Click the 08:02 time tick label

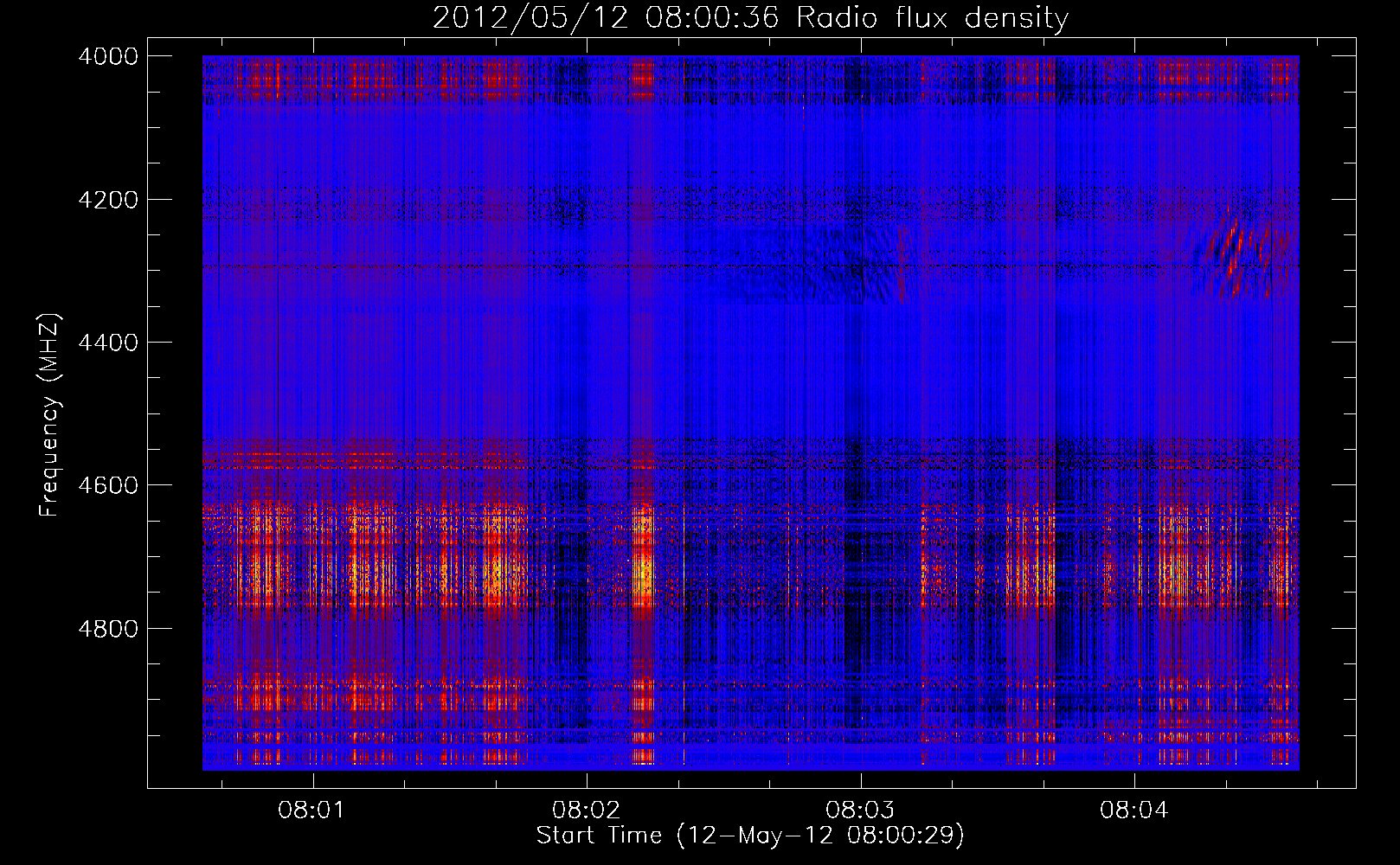point(586,811)
